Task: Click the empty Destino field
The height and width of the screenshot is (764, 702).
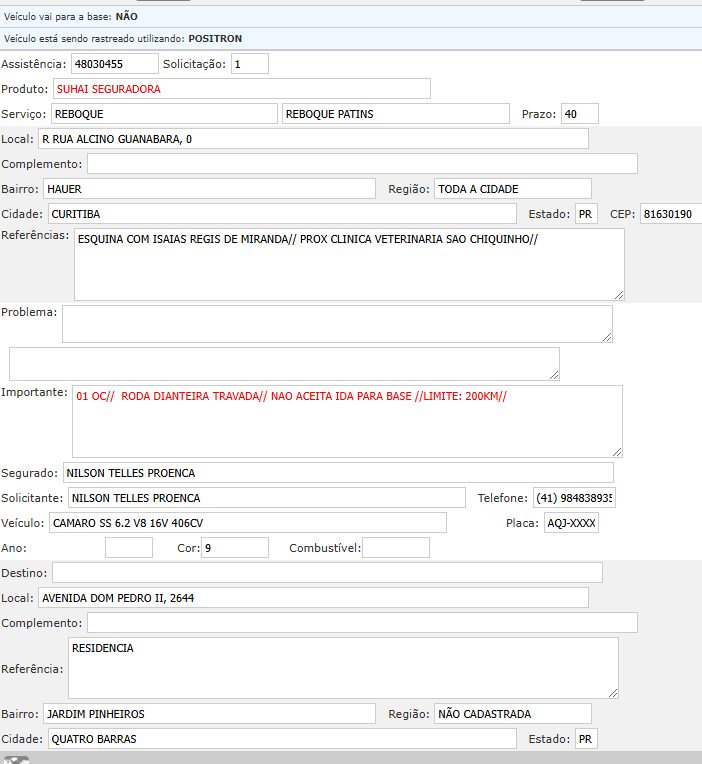Action: click(x=327, y=573)
